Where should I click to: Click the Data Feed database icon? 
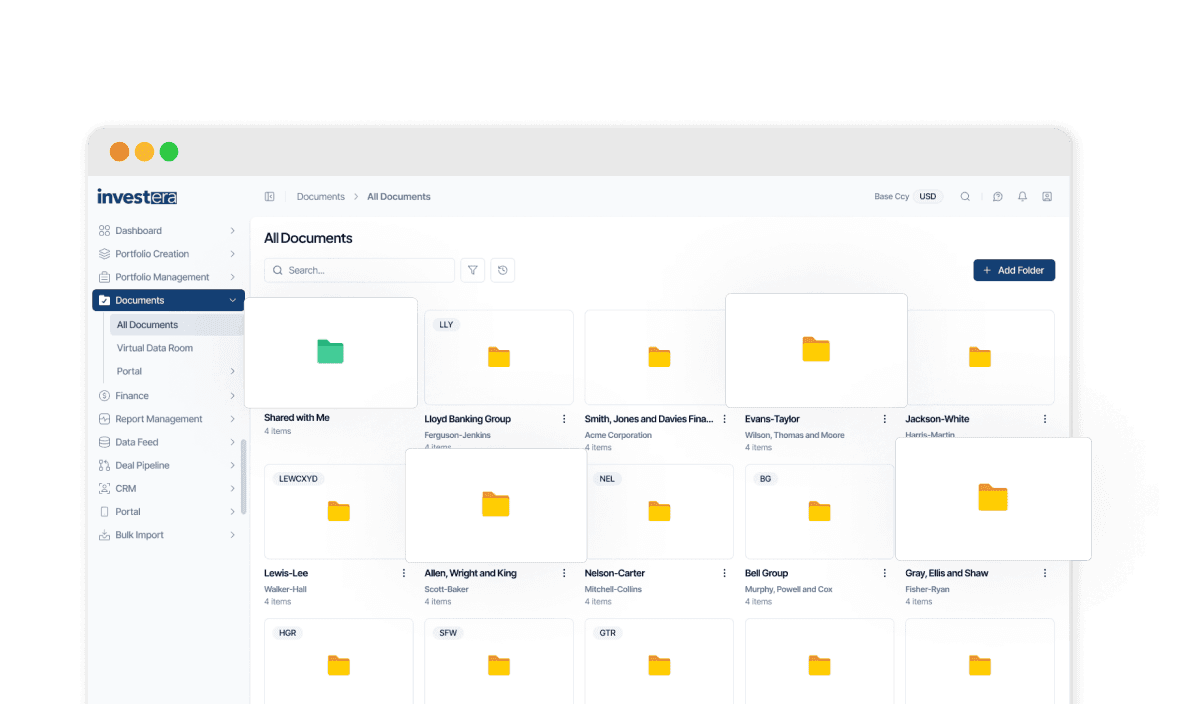tap(104, 443)
